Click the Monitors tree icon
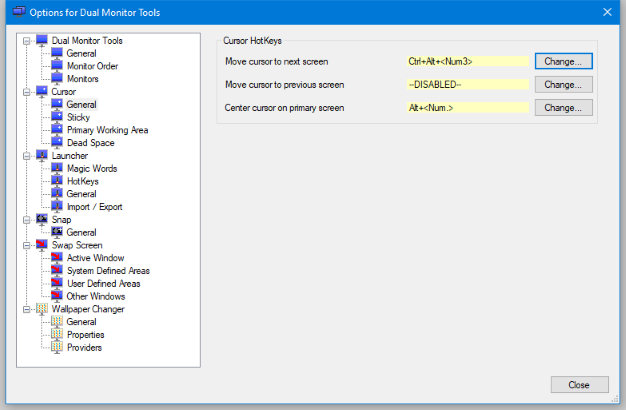The image size is (626, 410). pyautogui.click(x=57, y=79)
